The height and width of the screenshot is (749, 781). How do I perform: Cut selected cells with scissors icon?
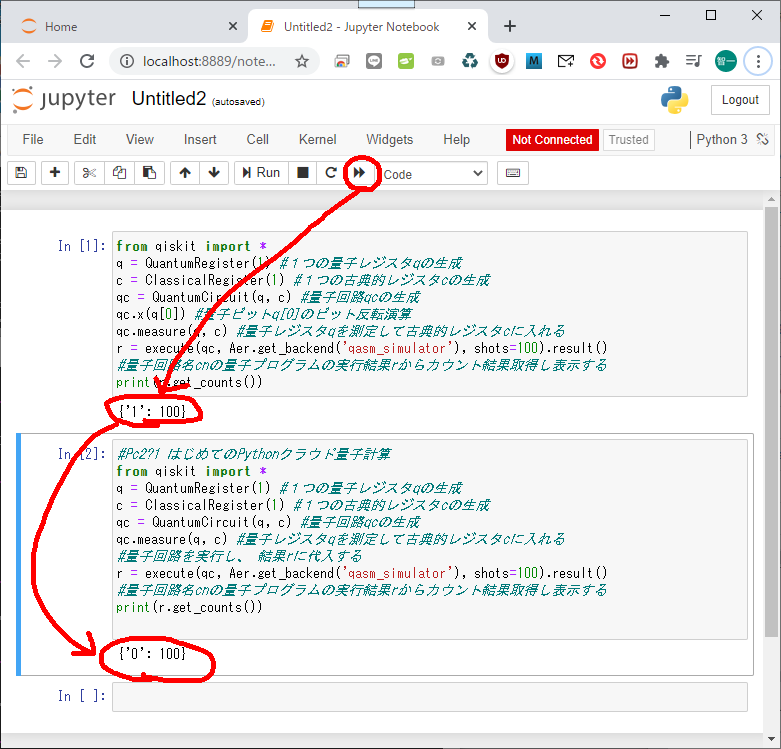click(89, 173)
